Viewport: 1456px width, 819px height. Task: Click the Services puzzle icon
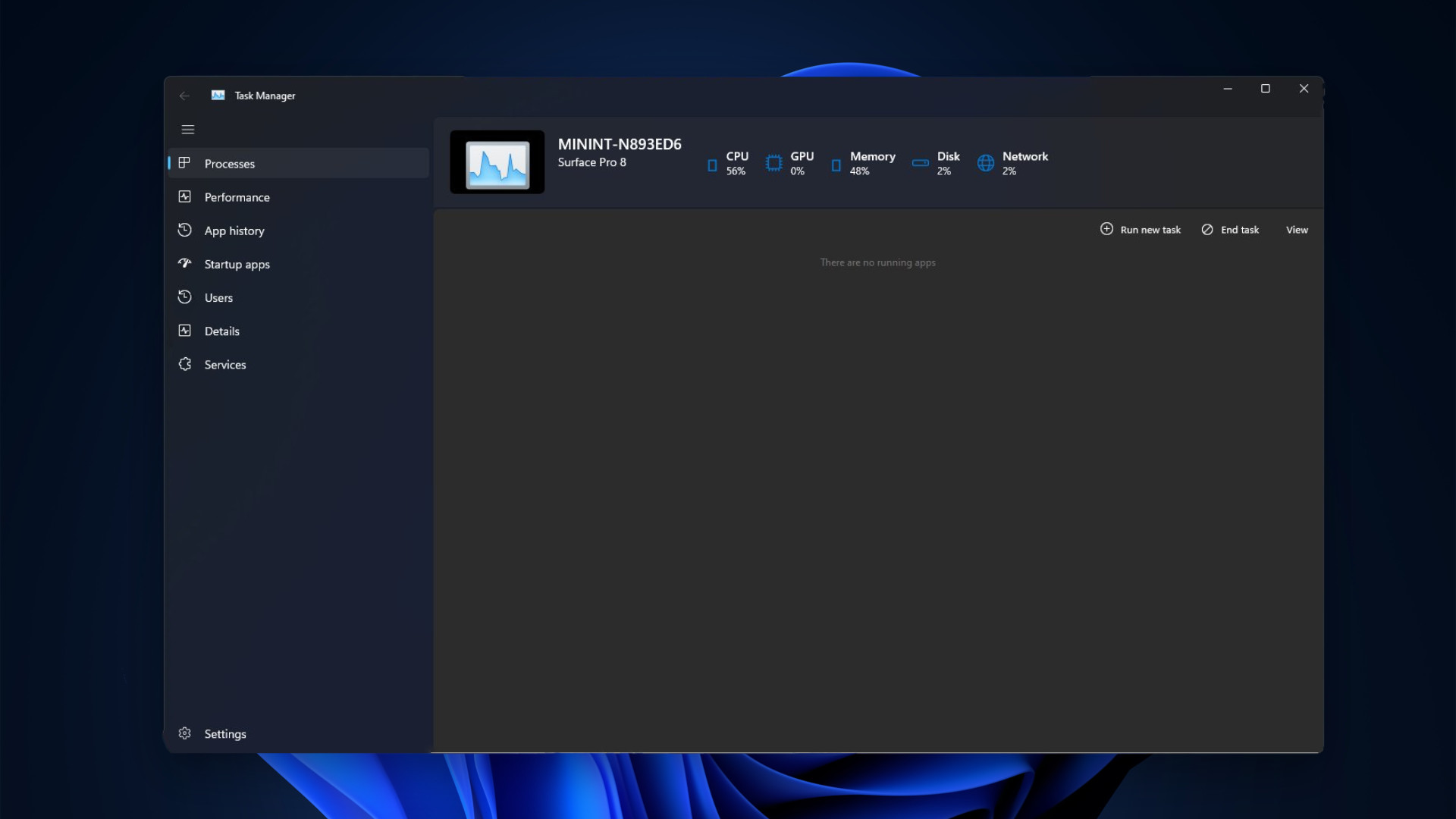click(x=184, y=364)
